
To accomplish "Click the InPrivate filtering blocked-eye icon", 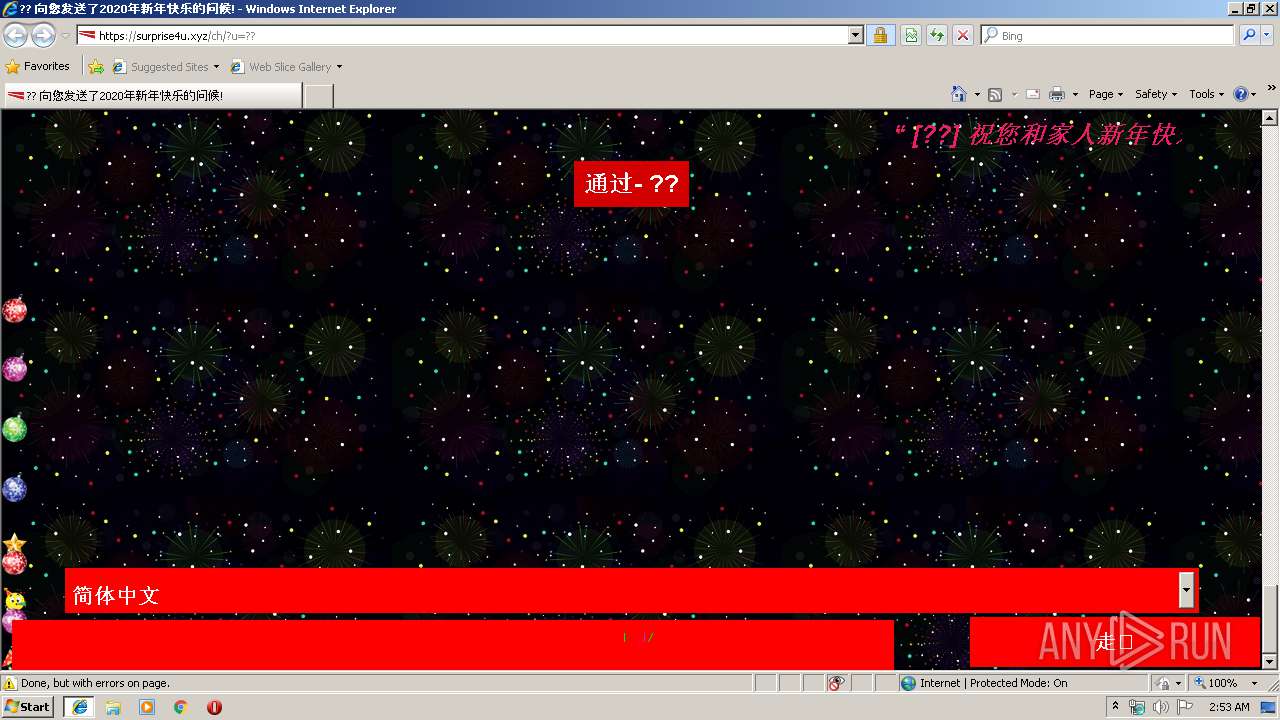I will (x=837, y=683).
